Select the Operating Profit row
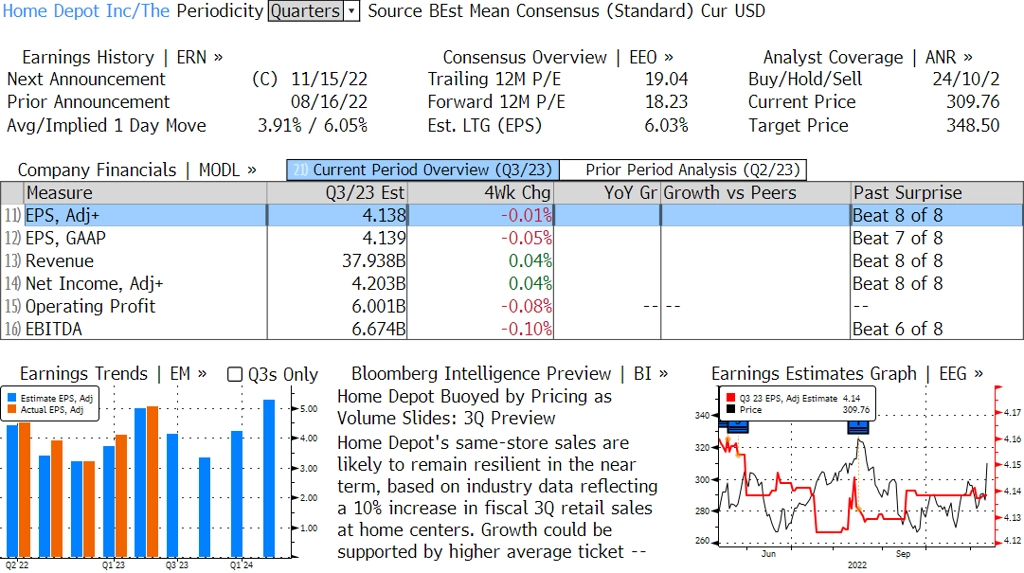Screen dimensions: 1024x573 coord(512,306)
